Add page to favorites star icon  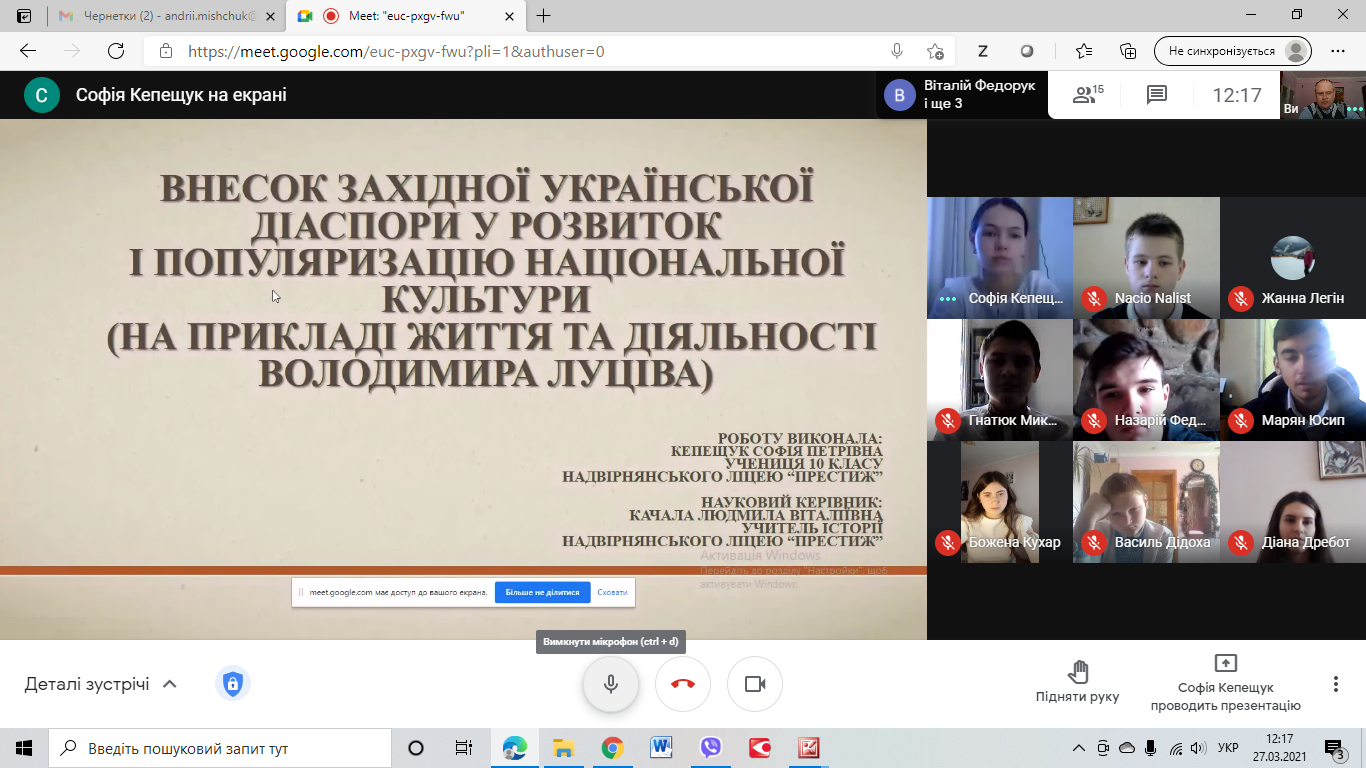click(935, 51)
